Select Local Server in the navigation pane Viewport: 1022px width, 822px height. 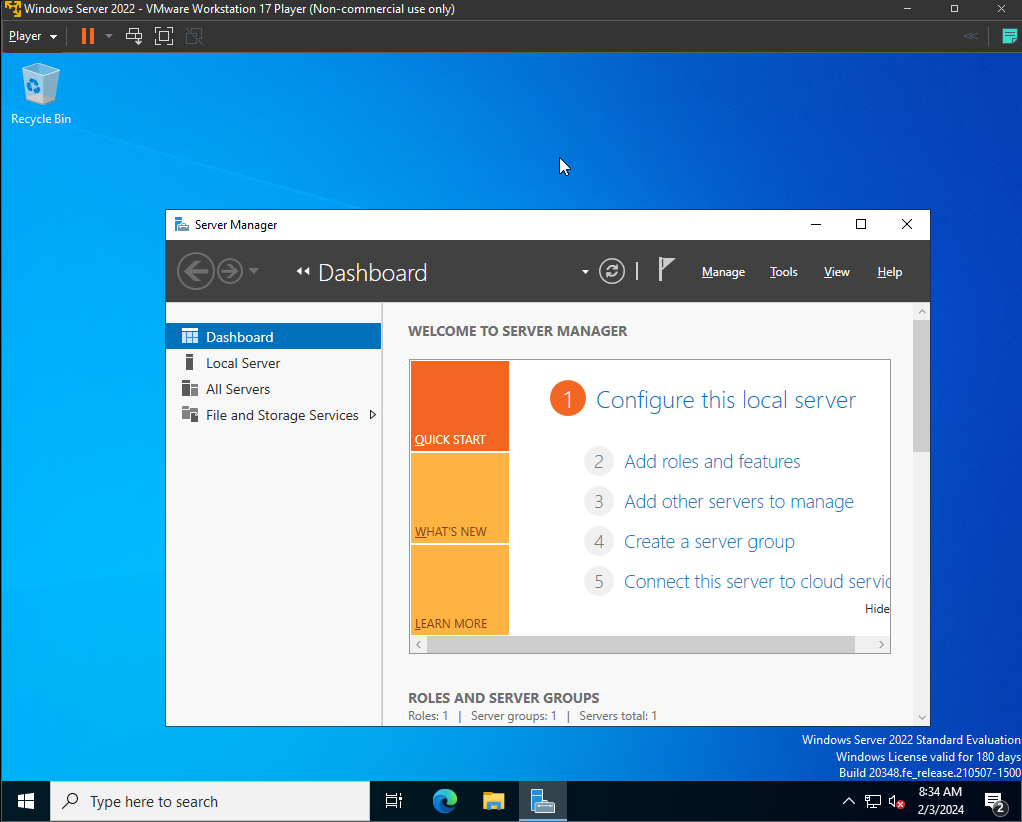tap(273, 362)
